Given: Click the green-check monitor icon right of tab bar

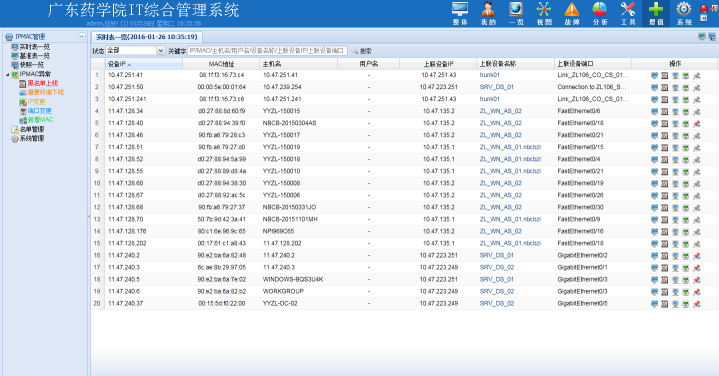Looking at the screenshot, I should 702,37.
